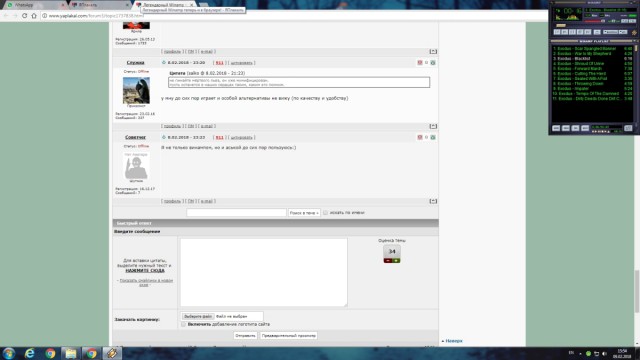Enable 'Включить добавление логотипа сайта' checkbox

(x=183, y=324)
